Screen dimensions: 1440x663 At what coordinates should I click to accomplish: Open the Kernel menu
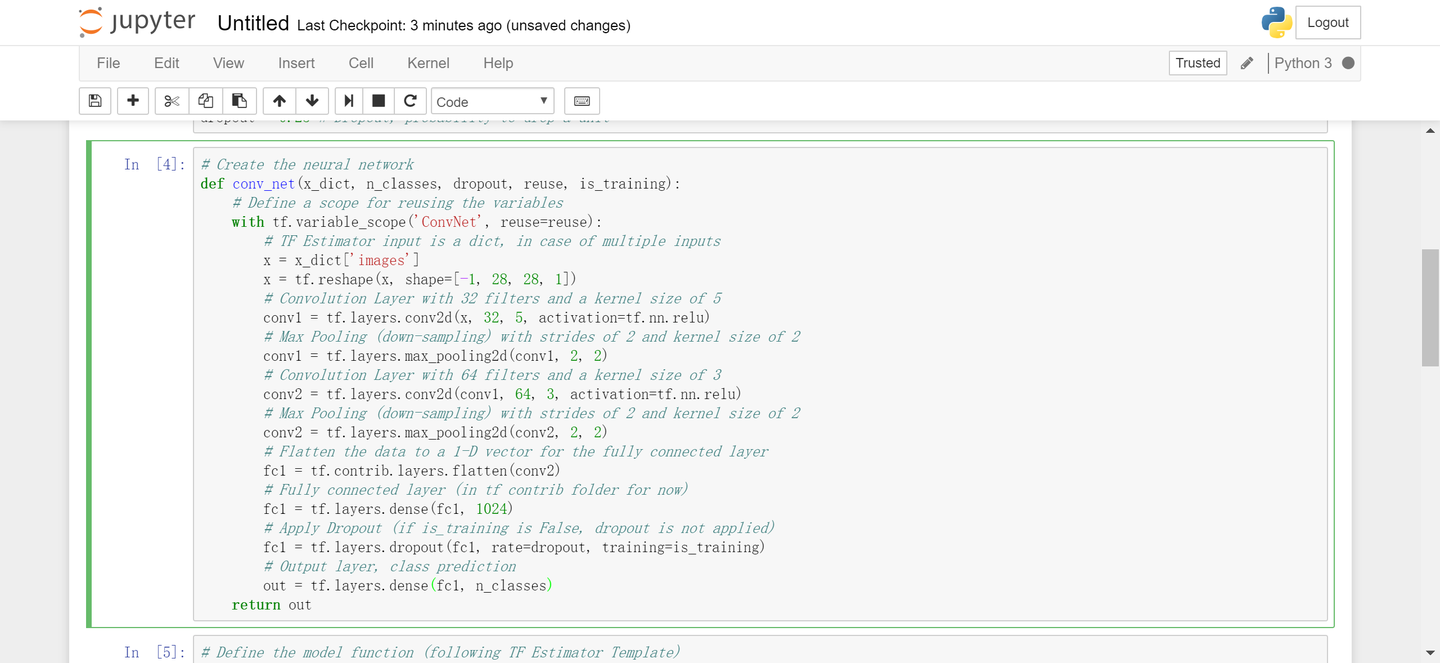click(x=428, y=63)
